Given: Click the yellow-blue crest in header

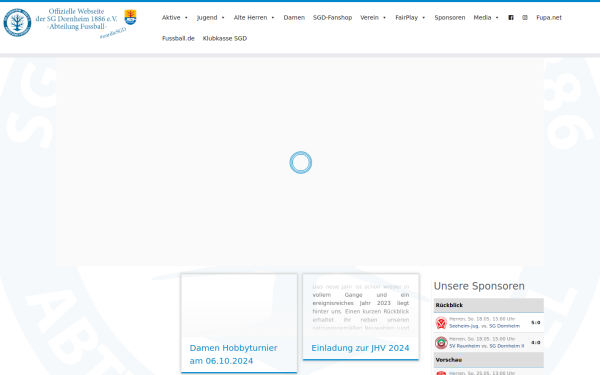Looking at the screenshot, I should tap(130, 17).
